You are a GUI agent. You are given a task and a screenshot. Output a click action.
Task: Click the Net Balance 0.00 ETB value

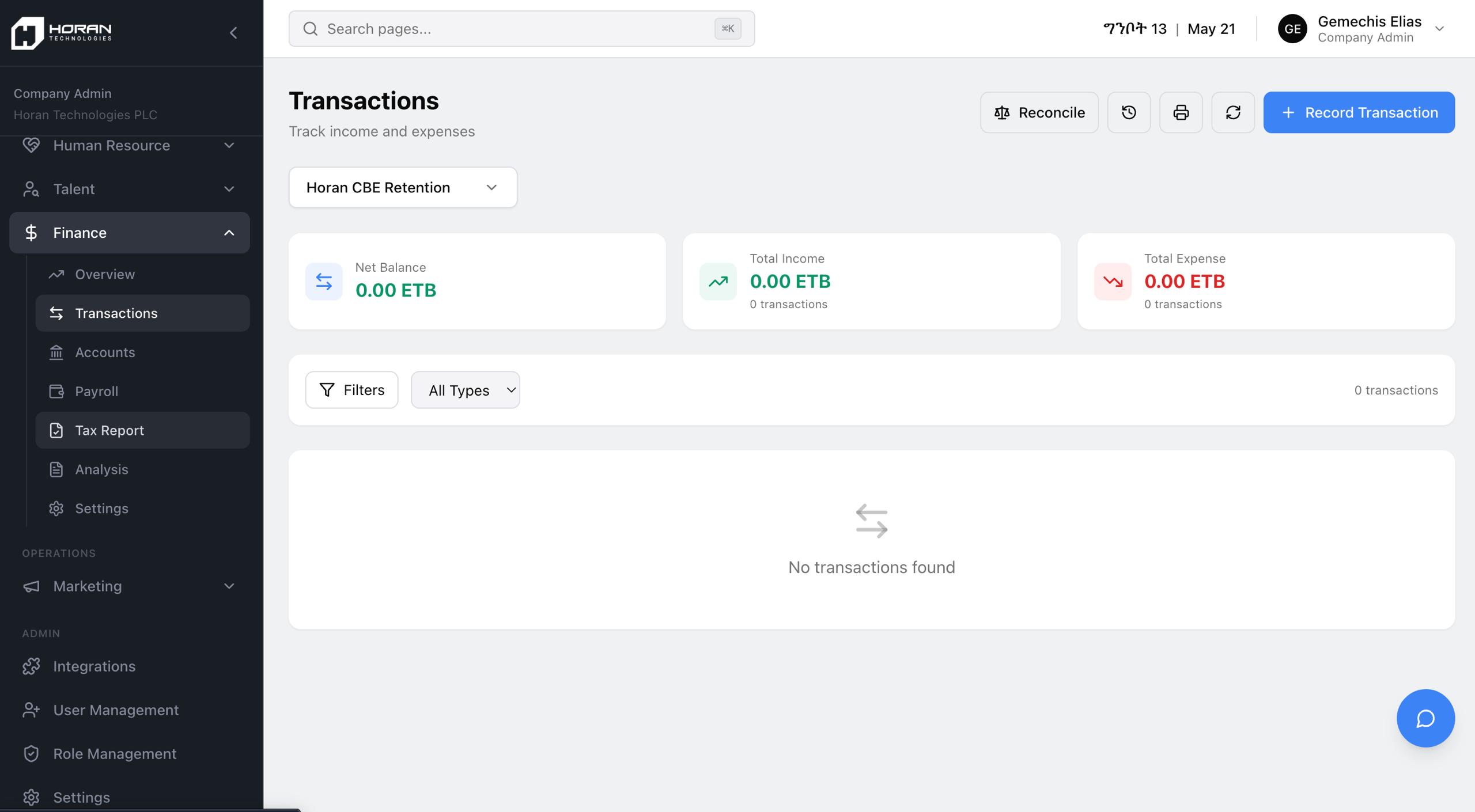pos(396,290)
